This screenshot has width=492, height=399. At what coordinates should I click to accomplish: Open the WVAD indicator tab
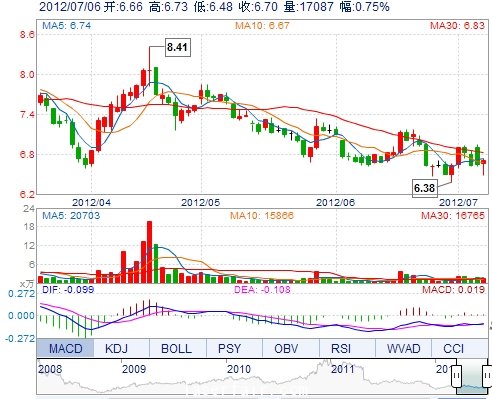403,349
